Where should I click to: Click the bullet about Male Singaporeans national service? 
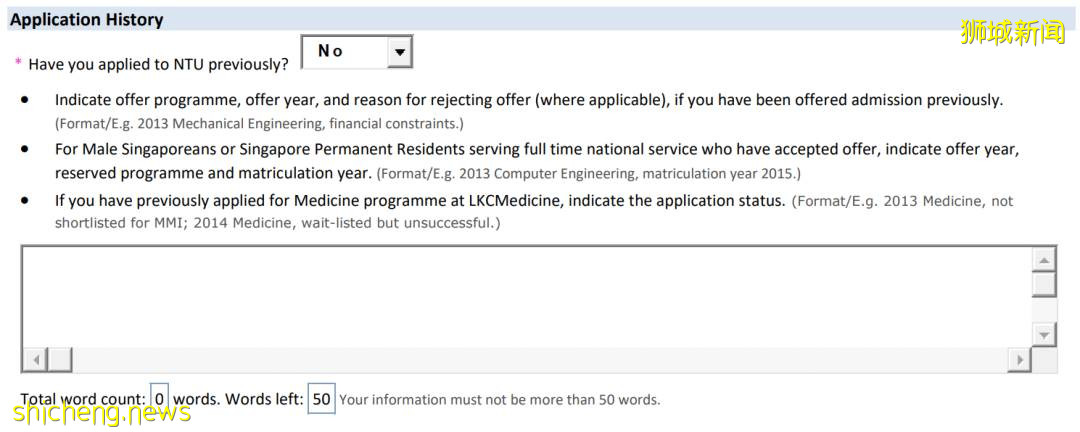[x=536, y=149]
